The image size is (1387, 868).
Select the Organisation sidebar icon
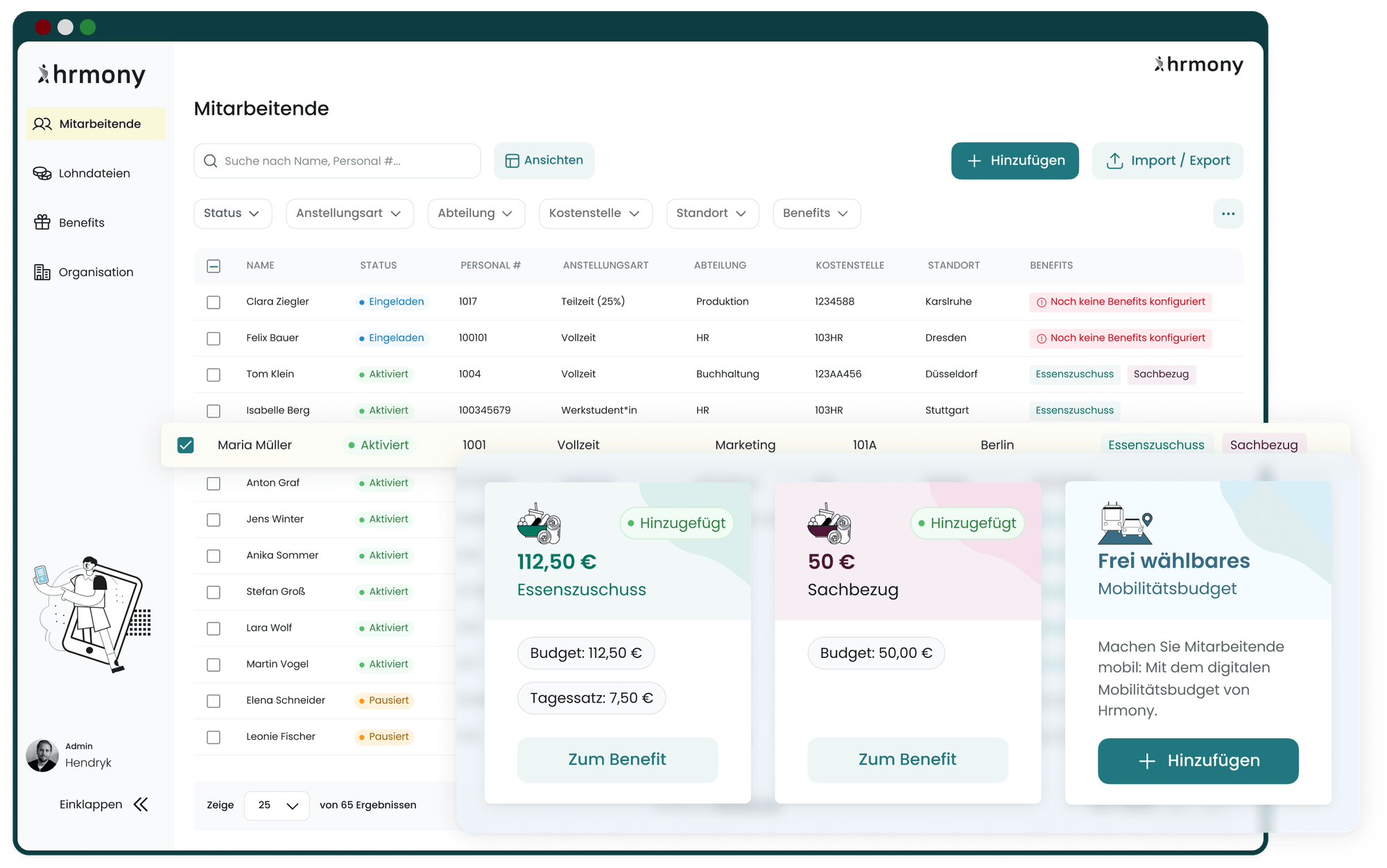point(42,272)
